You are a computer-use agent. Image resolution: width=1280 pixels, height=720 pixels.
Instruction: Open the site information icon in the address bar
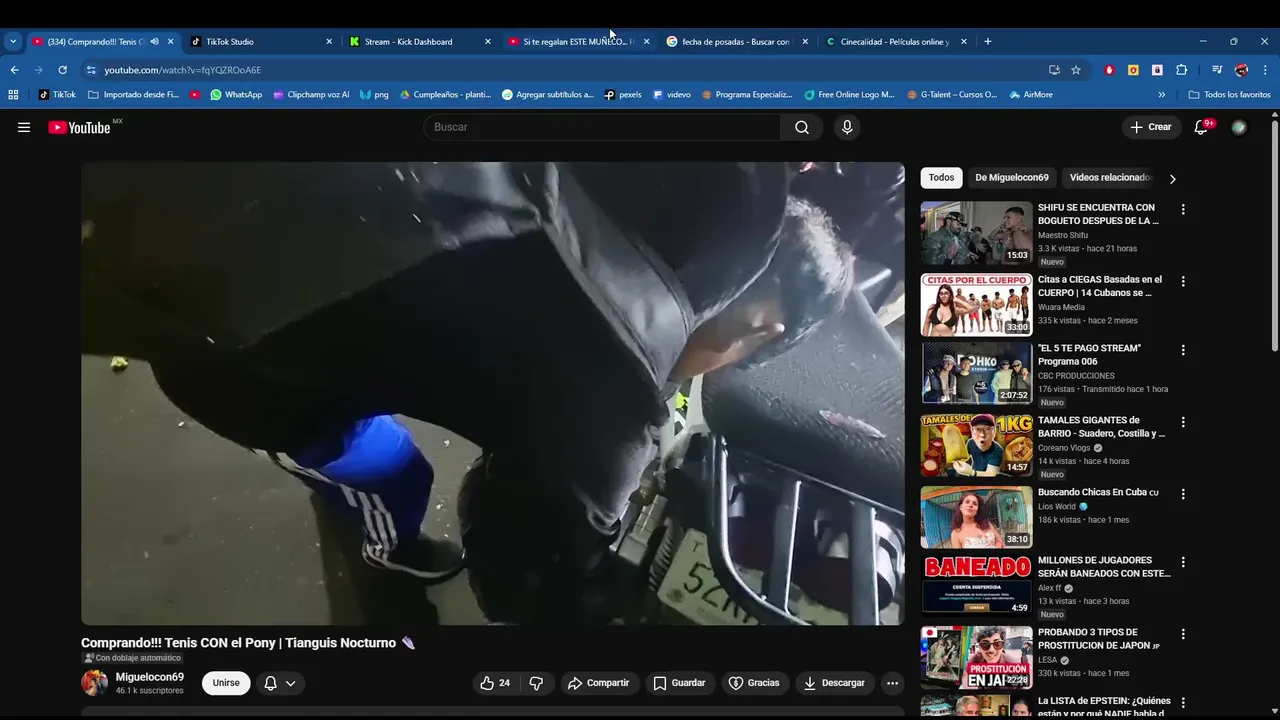[91, 70]
